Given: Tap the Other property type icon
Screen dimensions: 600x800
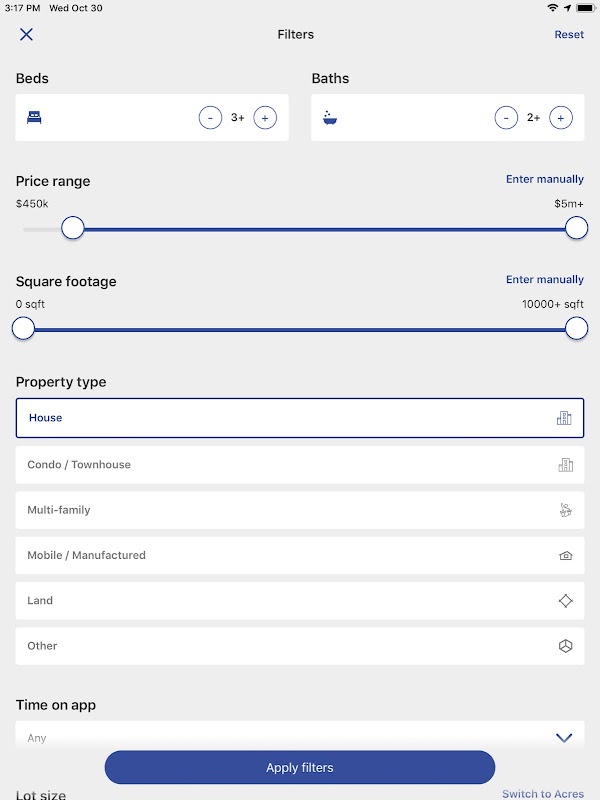Looking at the screenshot, I should pyautogui.click(x=565, y=646).
